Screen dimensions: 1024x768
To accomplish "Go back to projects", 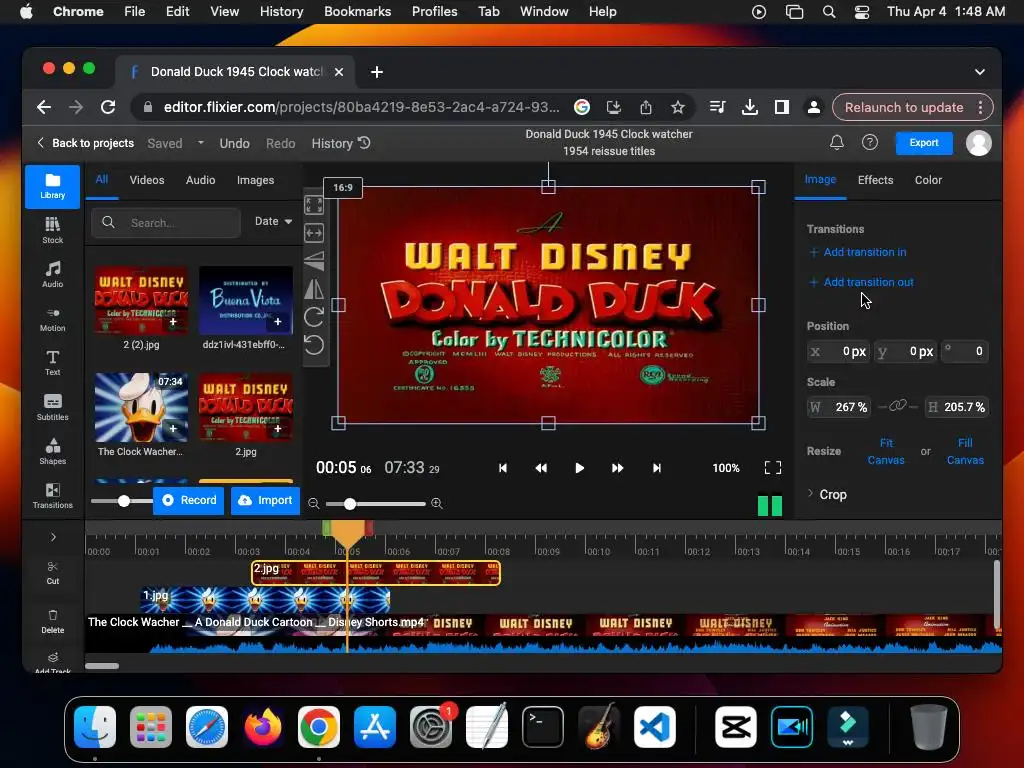I will point(85,143).
